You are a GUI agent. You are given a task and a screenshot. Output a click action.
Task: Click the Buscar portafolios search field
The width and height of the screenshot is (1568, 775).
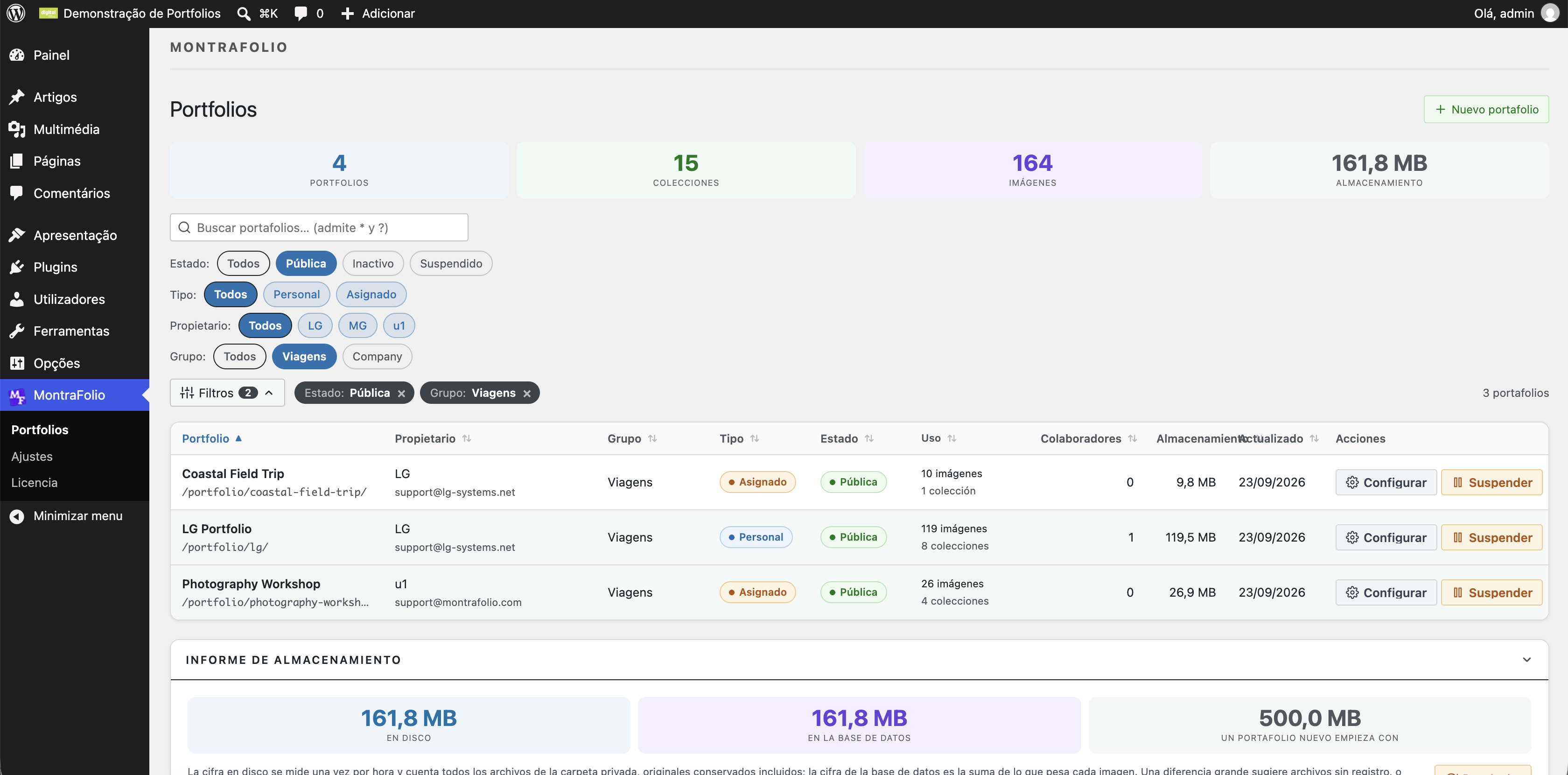click(x=319, y=228)
